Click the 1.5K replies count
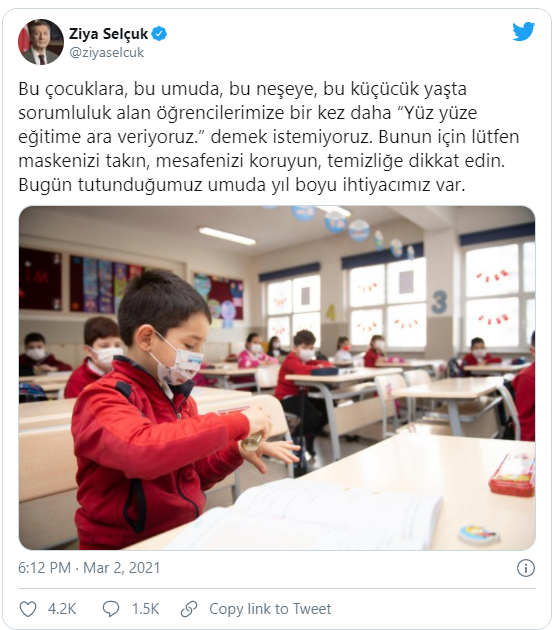This screenshot has height=630, width=557. pos(145,609)
